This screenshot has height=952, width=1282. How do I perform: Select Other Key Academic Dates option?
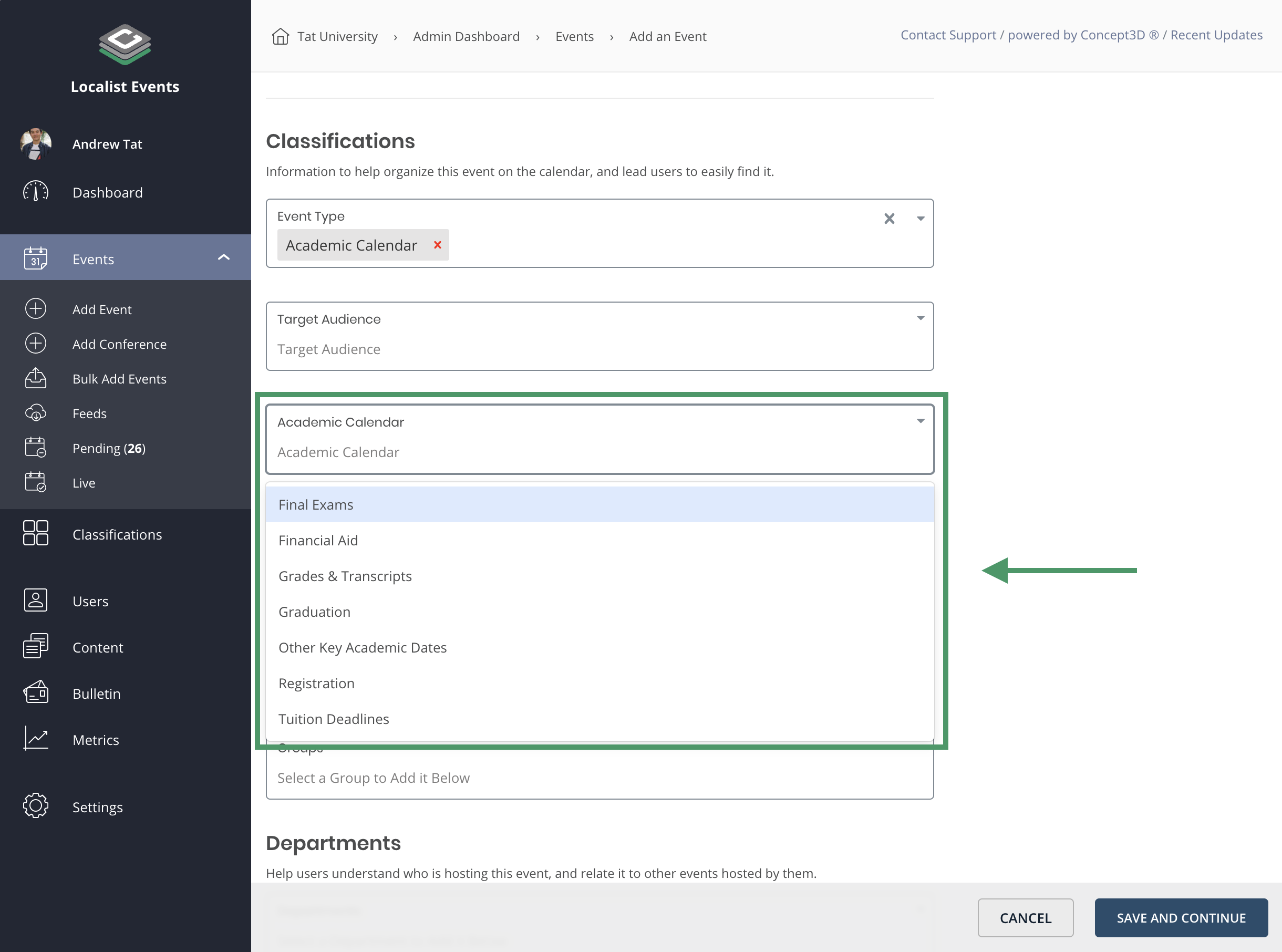coord(600,647)
